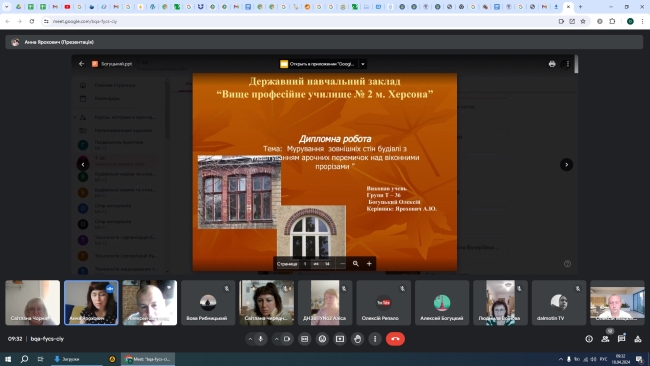Open more options three-dot menu in call bar
Image resolution: width=650 pixels, height=366 pixels.
point(375,339)
